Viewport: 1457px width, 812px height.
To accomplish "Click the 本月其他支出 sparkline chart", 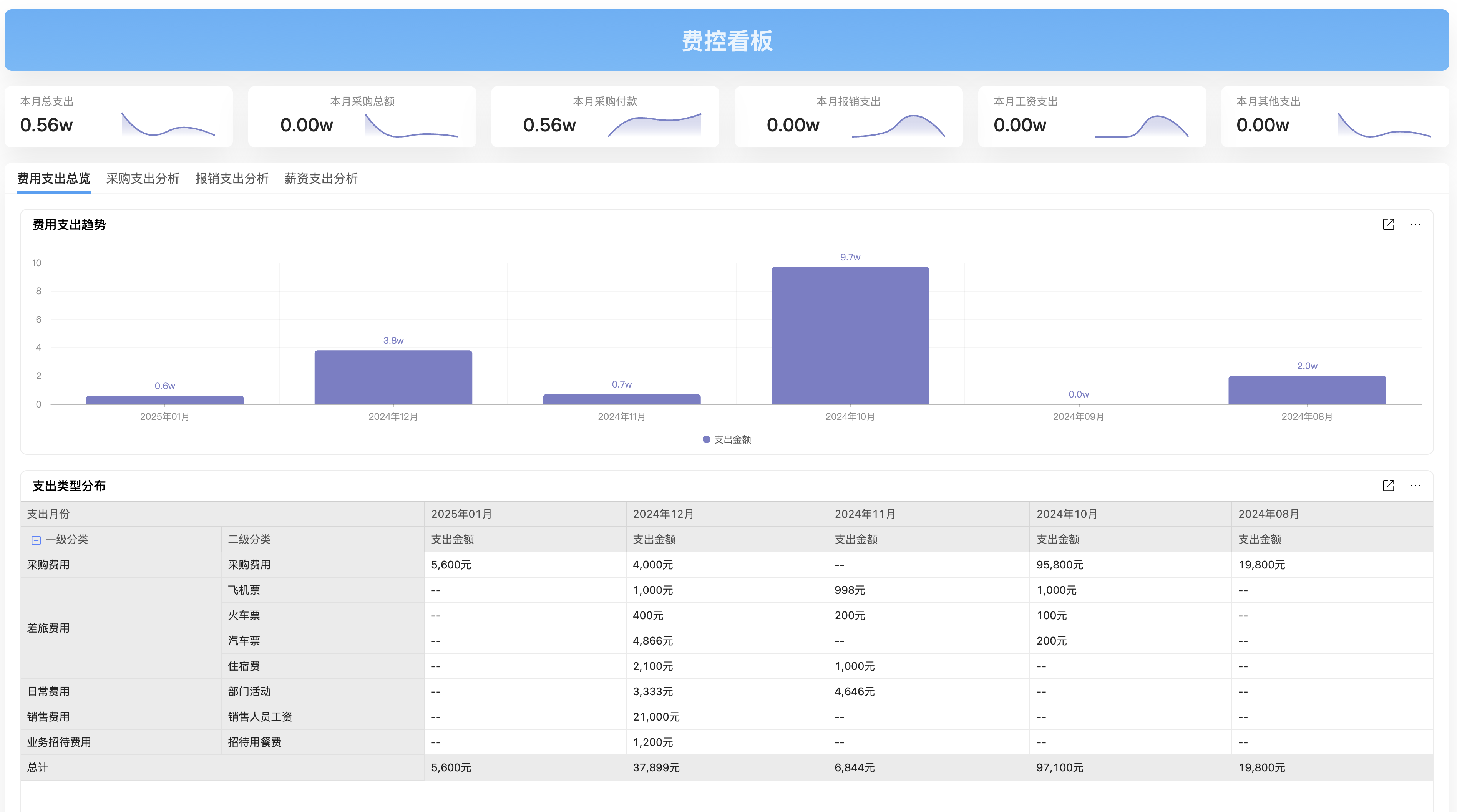I will (1385, 125).
